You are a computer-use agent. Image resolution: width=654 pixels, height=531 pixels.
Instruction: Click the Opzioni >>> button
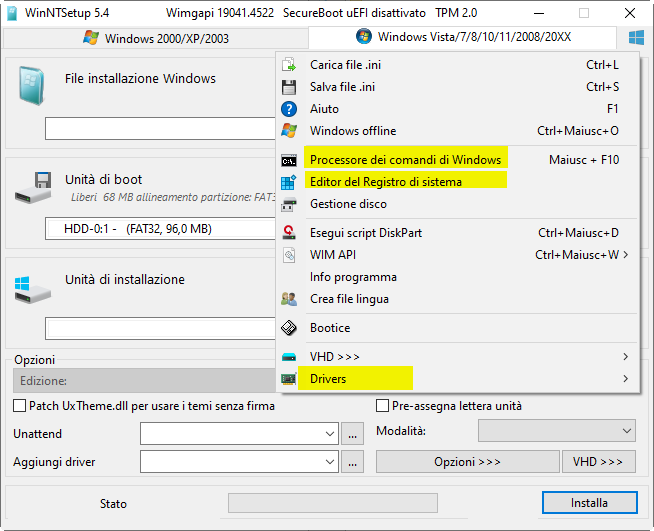tap(467, 462)
